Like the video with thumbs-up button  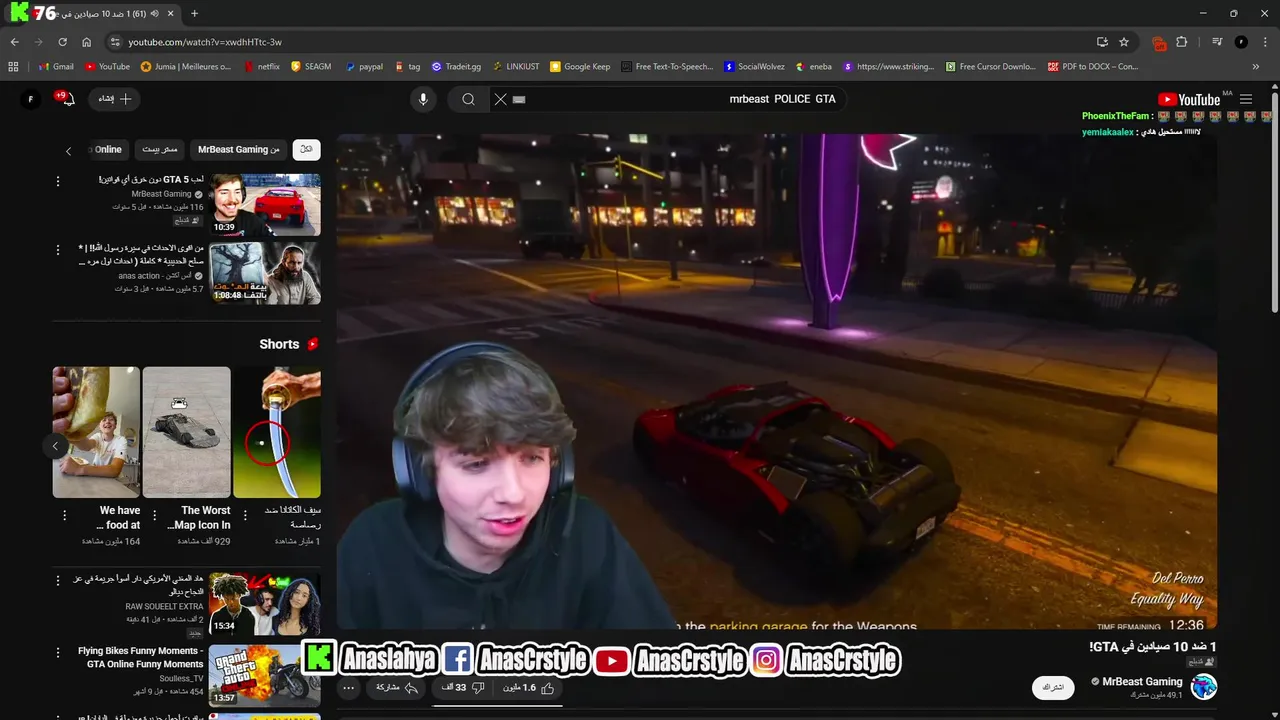point(529,688)
